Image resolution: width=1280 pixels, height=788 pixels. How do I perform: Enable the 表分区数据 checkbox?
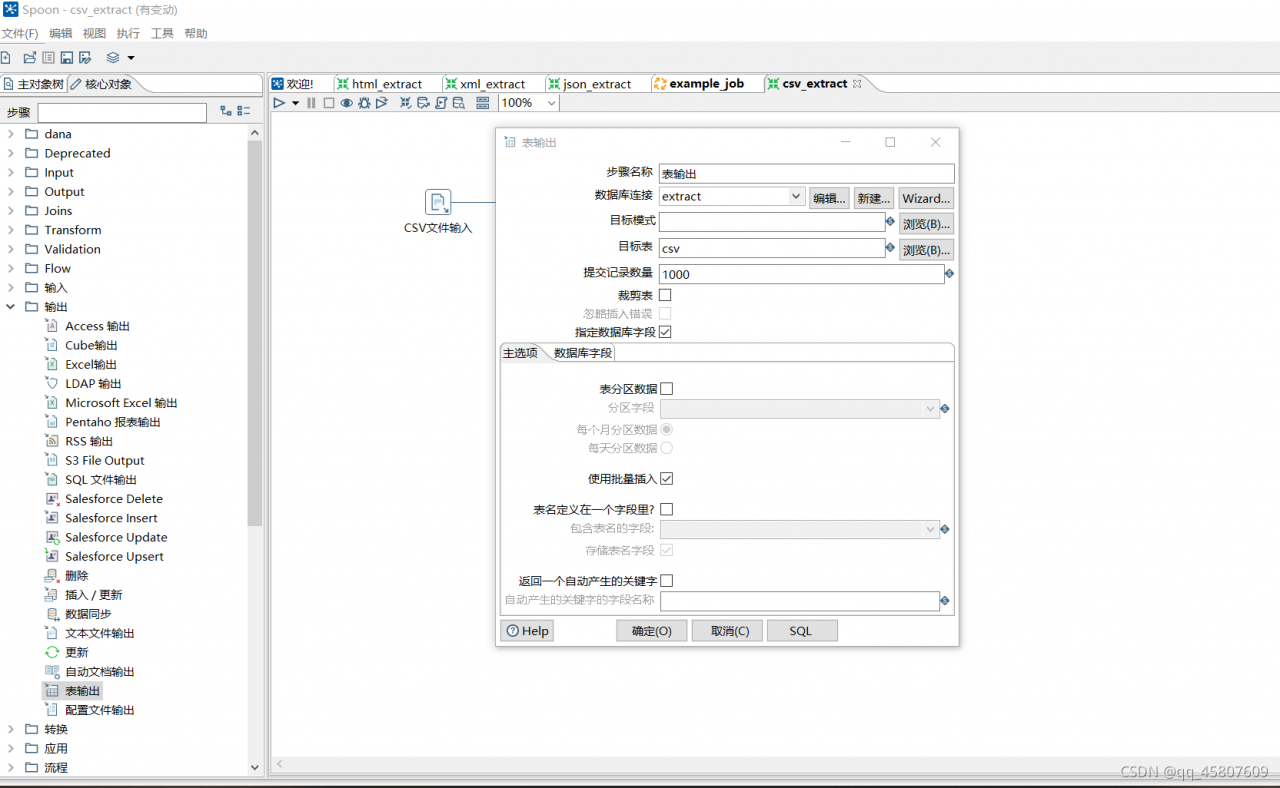point(667,389)
